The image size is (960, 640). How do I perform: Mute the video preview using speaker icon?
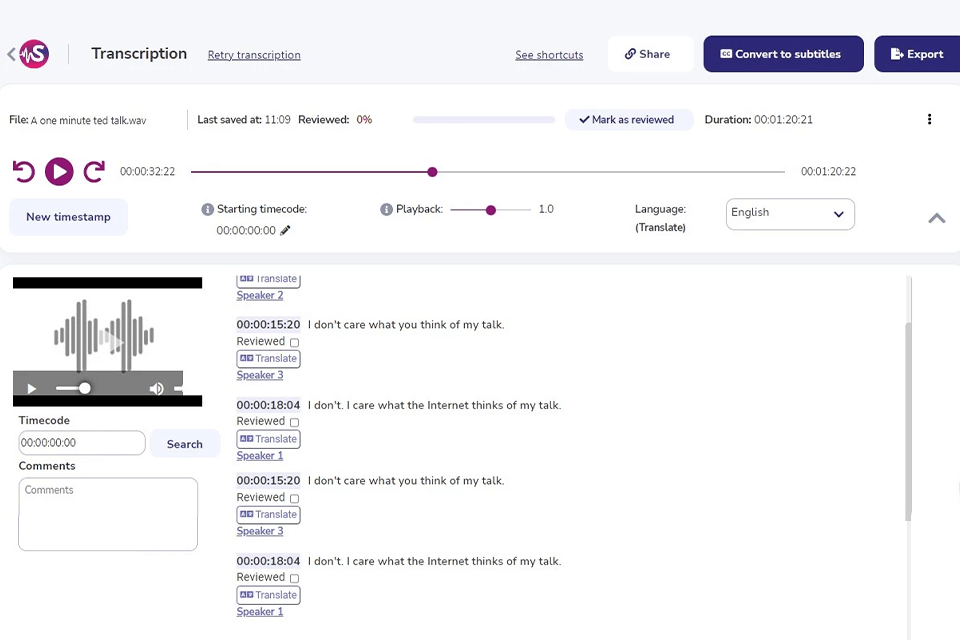pos(157,388)
